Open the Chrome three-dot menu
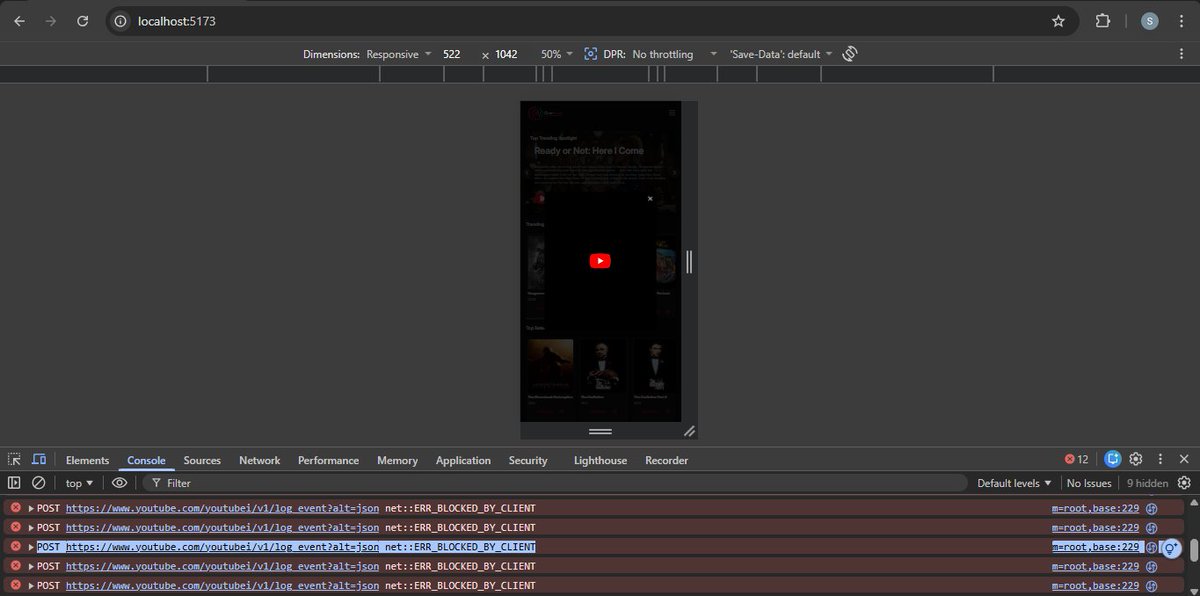 pyautogui.click(x=1181, y=21)
